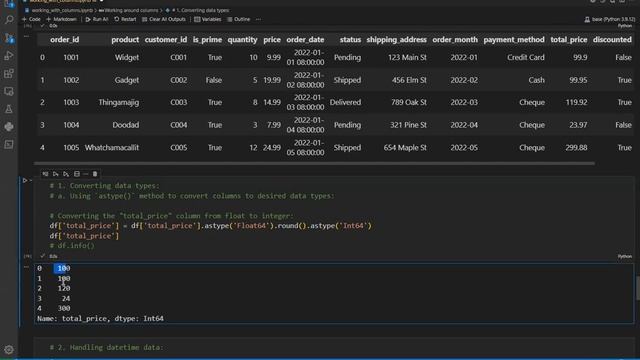640x360 pixels.
Task: Click the Thingamajig product cell
Action: coord(119,102)
